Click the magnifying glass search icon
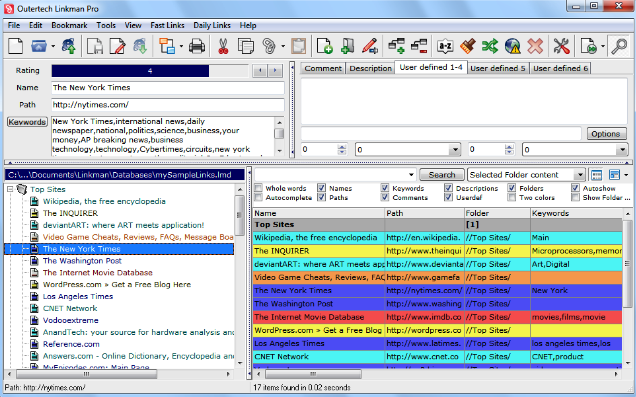 (619, 46)
